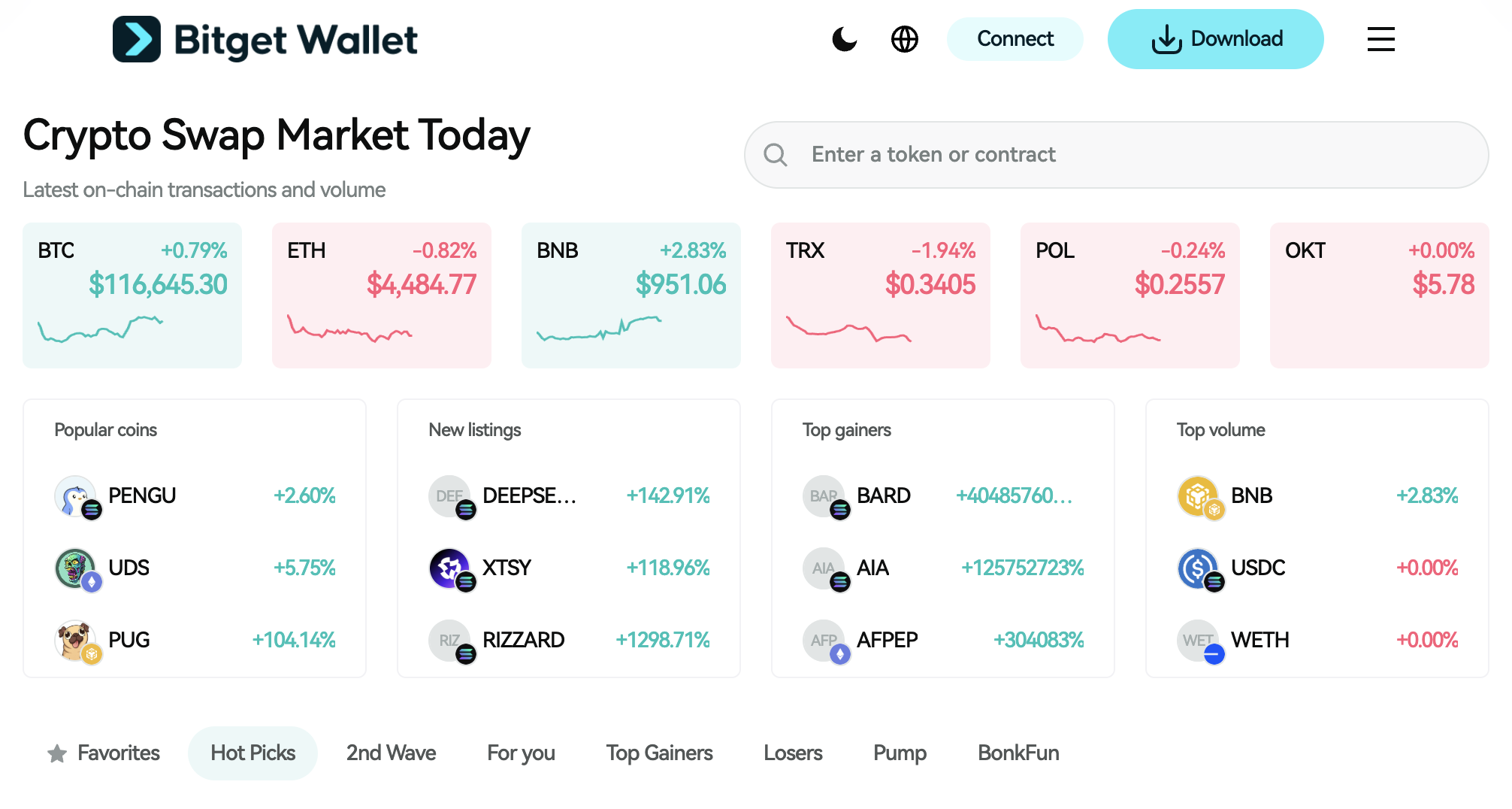Open the Losers tab

(793, 753)
